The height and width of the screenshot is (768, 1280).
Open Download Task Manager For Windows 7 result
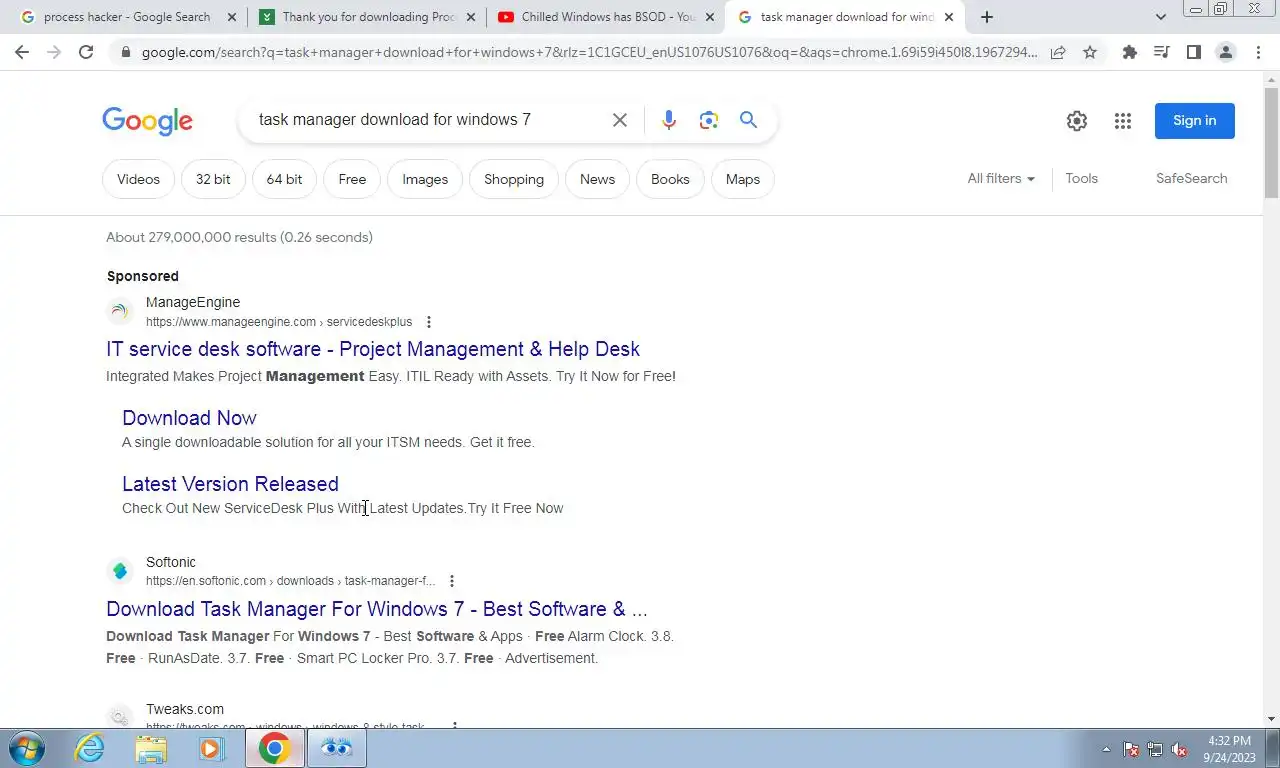coord(377,609)
